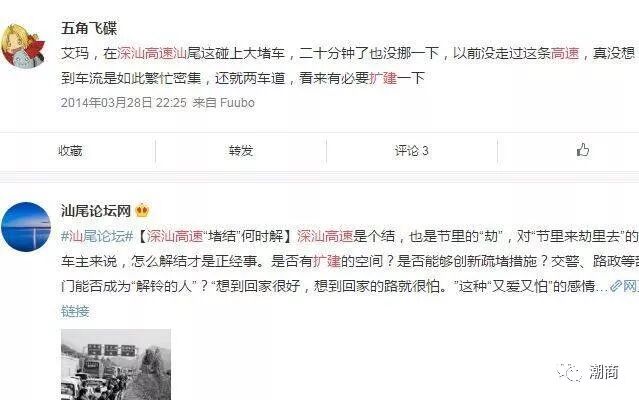Click 深汕高速 keyword inside 【】 headline

point(175,236)
